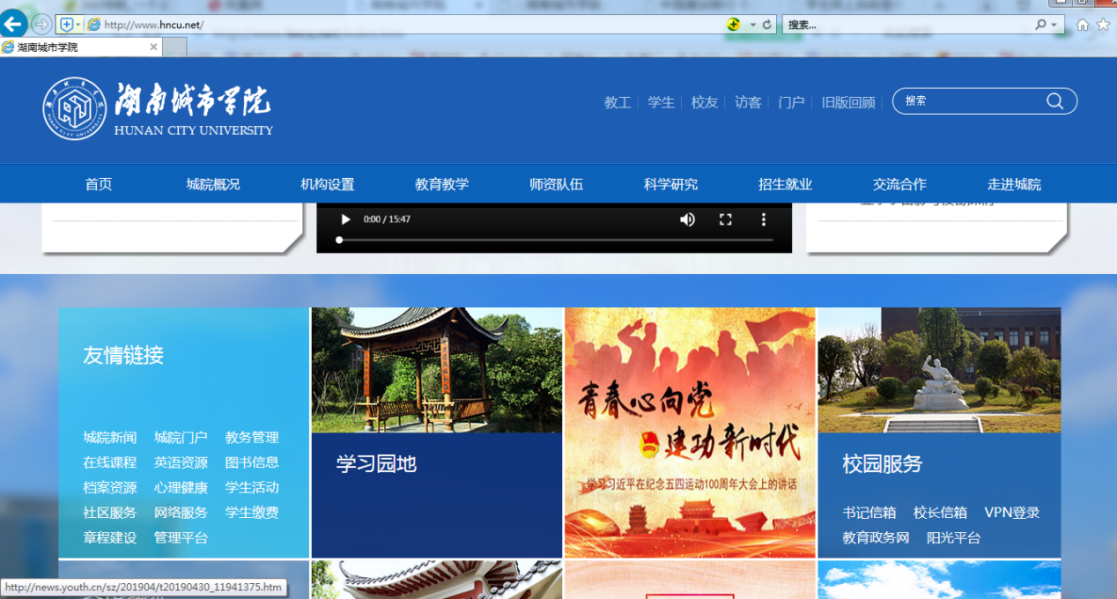This screenshot has height=599, width=1117.
Task: Click the browser back arrow button
Action: (x=13, y=24)
